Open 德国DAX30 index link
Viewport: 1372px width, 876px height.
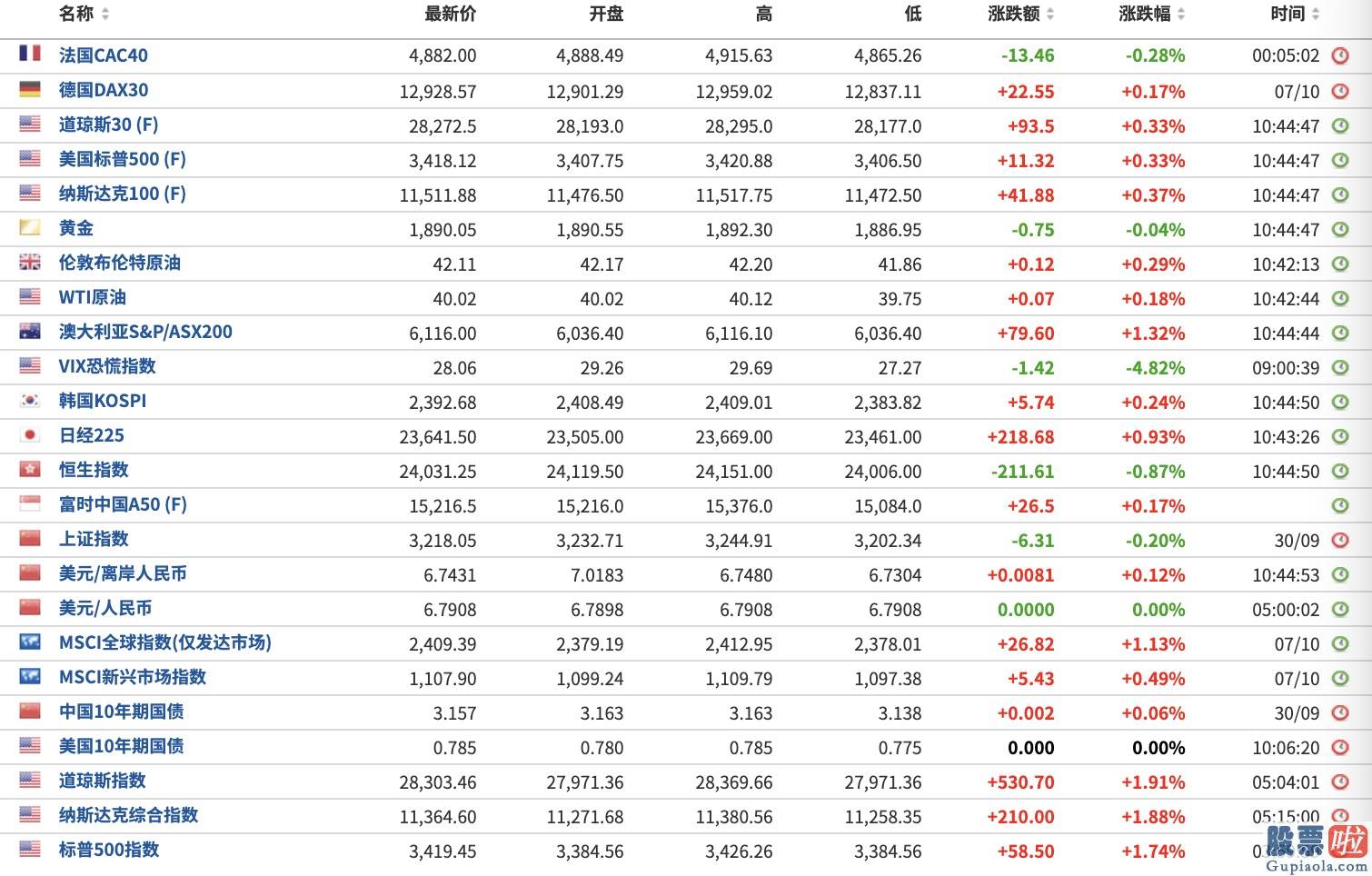(x=104, y=90)
